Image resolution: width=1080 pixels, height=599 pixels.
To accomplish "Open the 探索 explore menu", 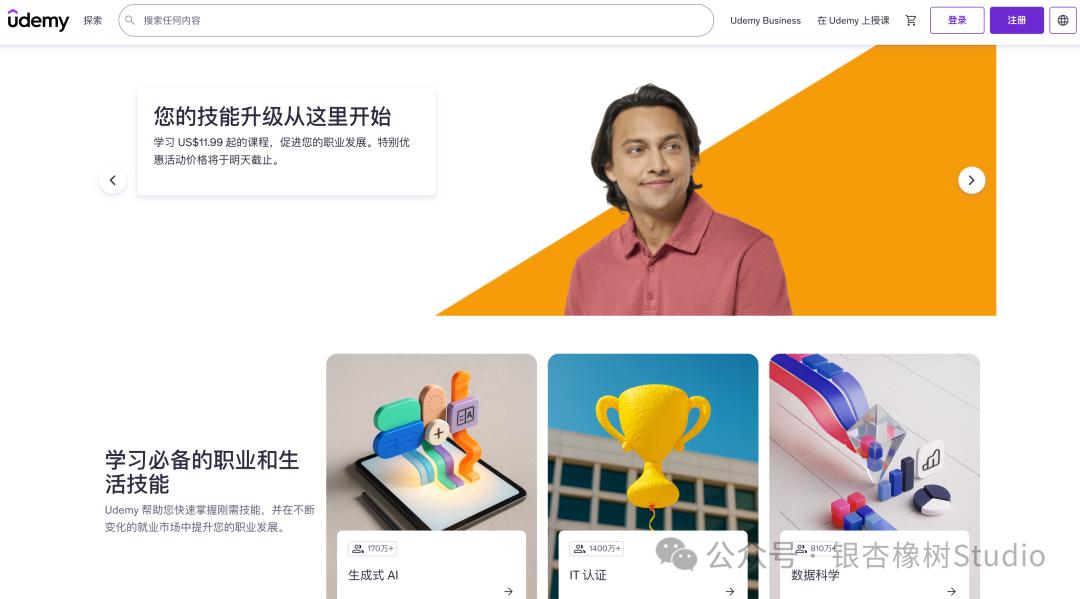I will pyautogui.click(x=93, y=21).
